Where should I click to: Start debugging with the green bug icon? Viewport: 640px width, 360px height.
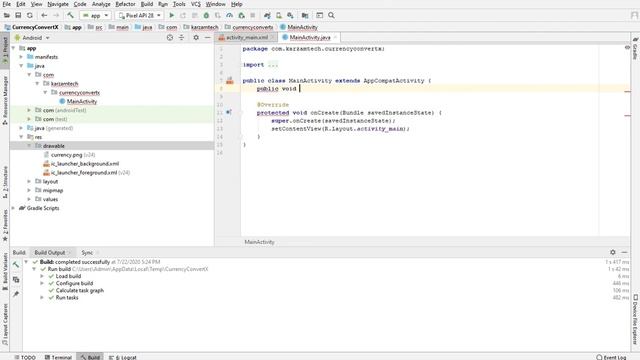tap(206, 16)
